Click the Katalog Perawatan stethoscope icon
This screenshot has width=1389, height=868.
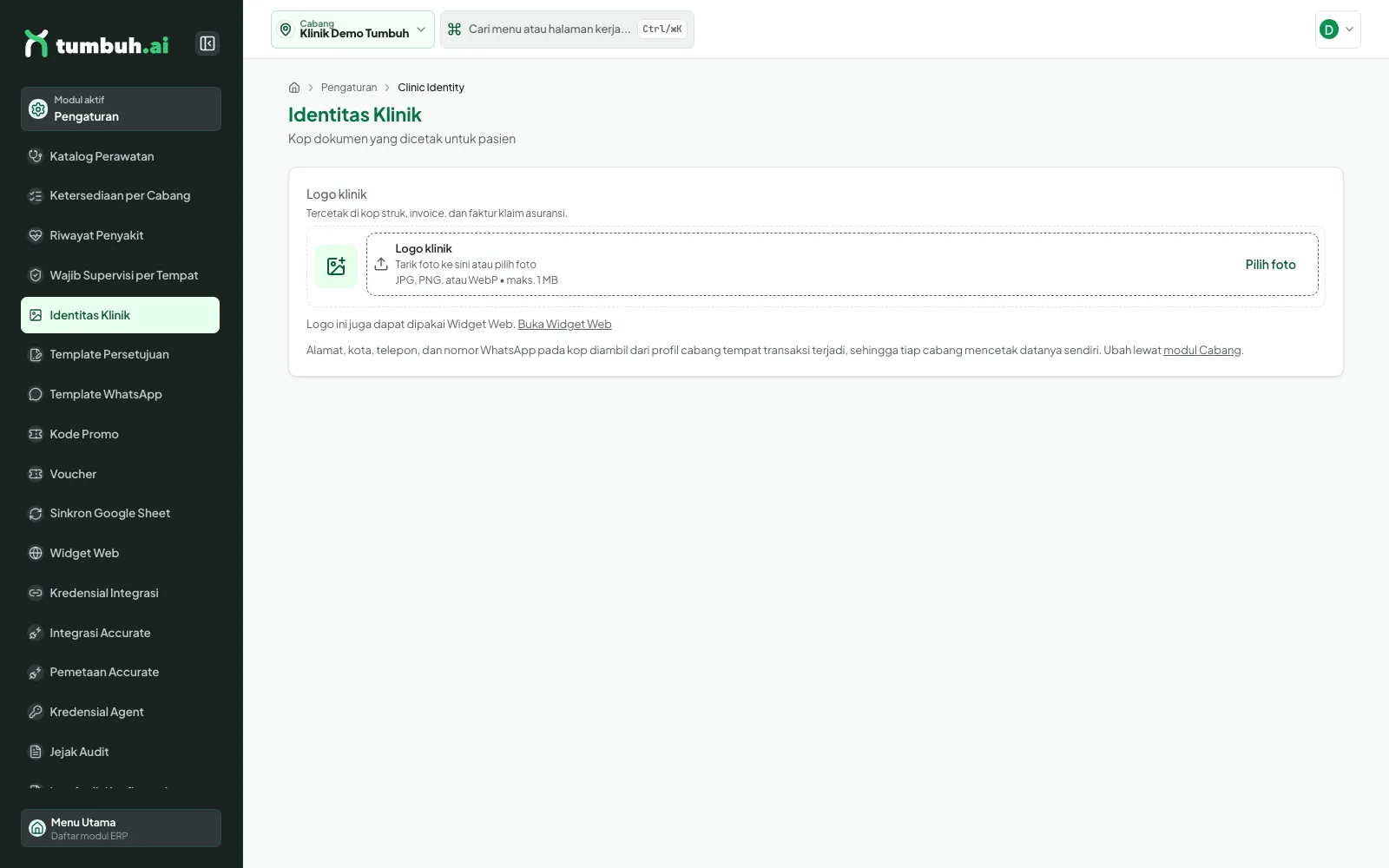click(36, 156)
